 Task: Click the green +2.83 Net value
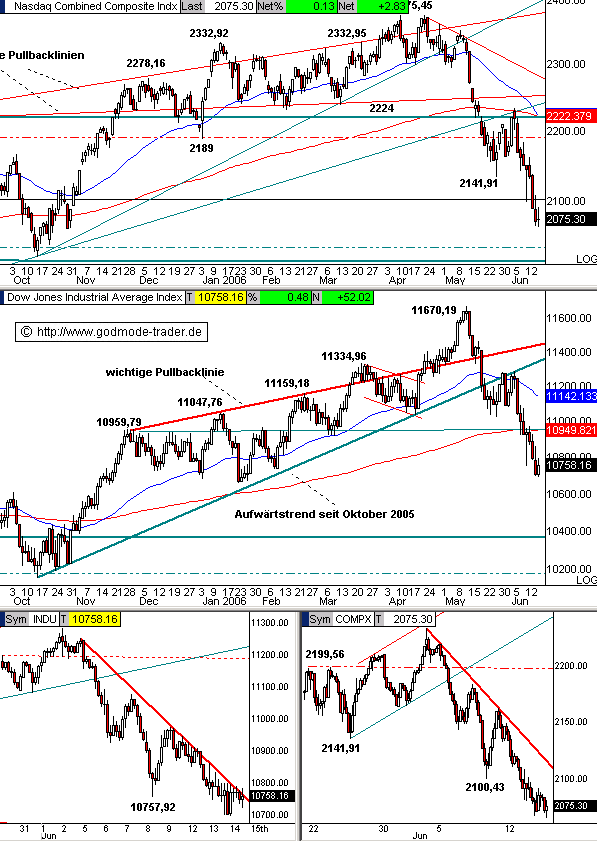pos(382,6)
